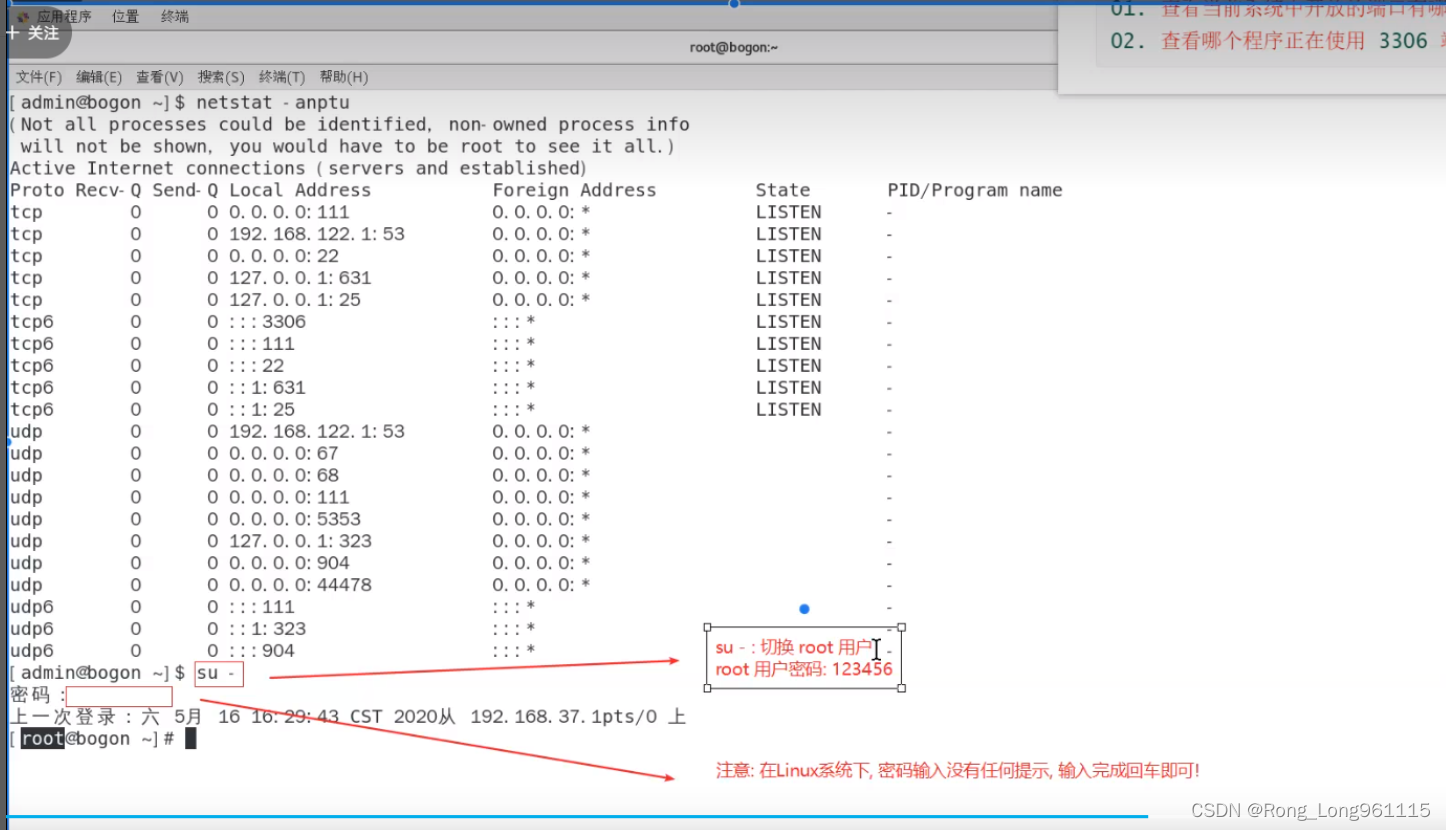This screenshot has width=1446, height=830.
Task: Select the udp6 ::1:323 address
Action: click(x=268, y=630)
